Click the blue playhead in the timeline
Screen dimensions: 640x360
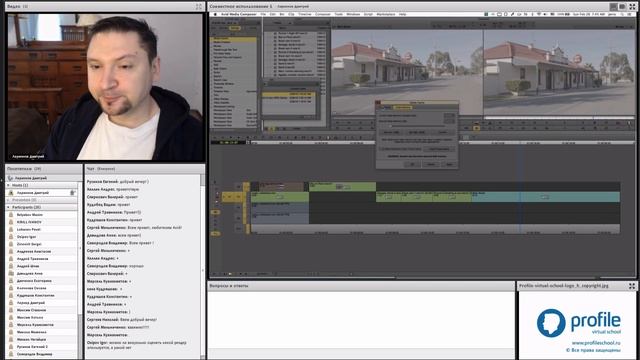(520, 188)
